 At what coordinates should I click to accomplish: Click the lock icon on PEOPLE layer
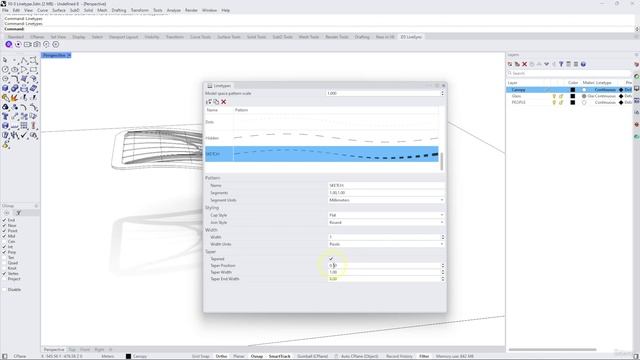tap(561, 102)
